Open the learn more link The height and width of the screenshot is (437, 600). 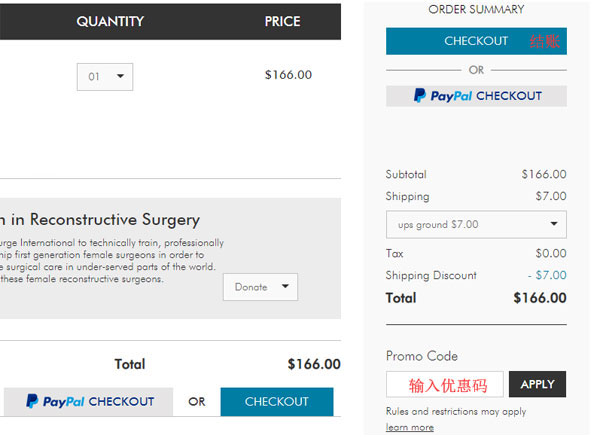point(410,427)
